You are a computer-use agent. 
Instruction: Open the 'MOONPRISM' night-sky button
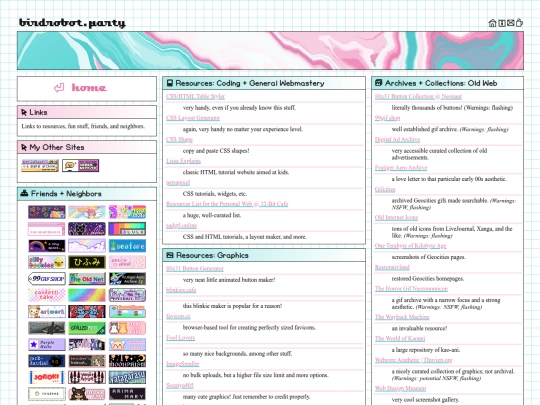pyautogui.click(x=127, y=361)
